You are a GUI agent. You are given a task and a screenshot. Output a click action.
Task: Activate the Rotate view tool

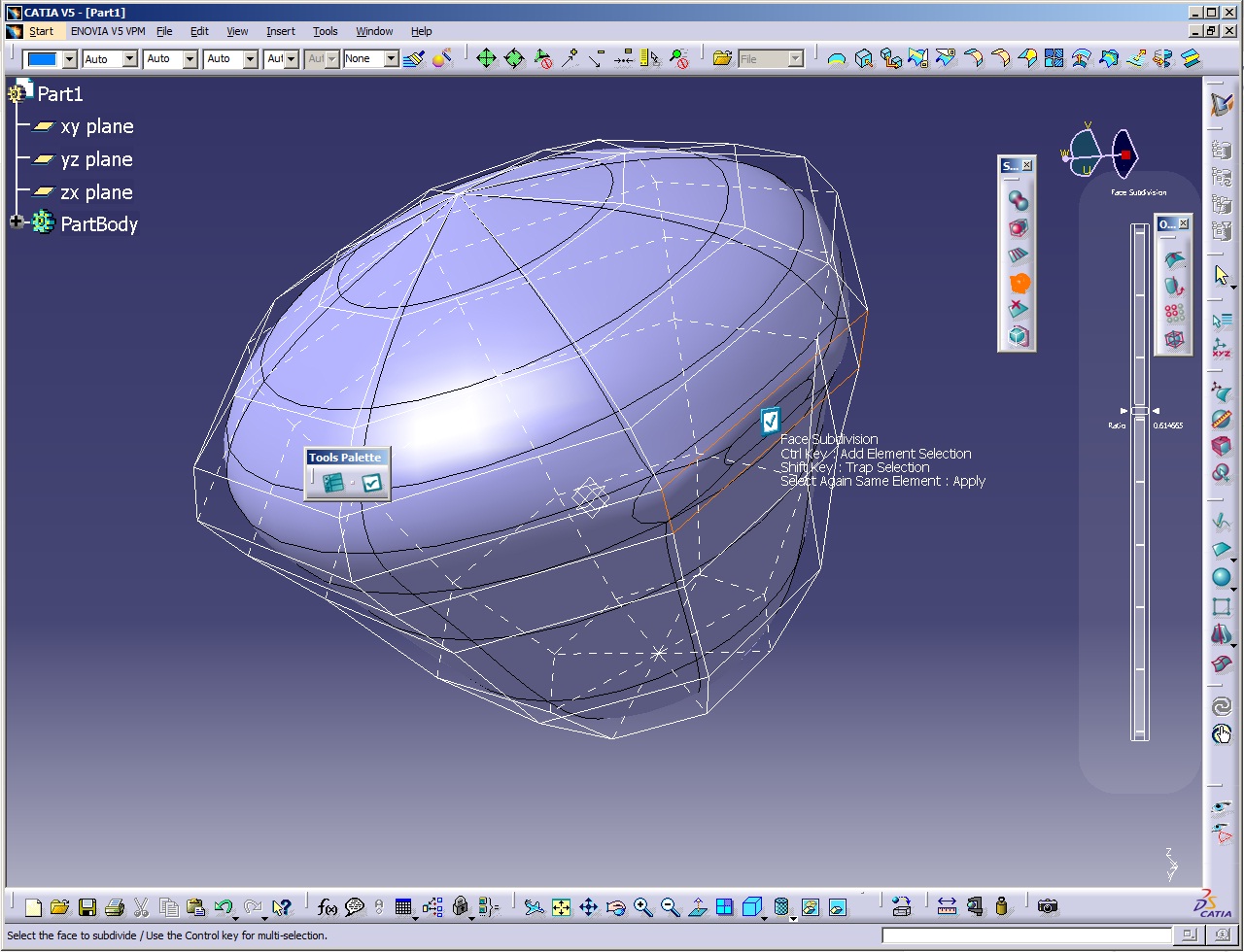click(616, 906)
